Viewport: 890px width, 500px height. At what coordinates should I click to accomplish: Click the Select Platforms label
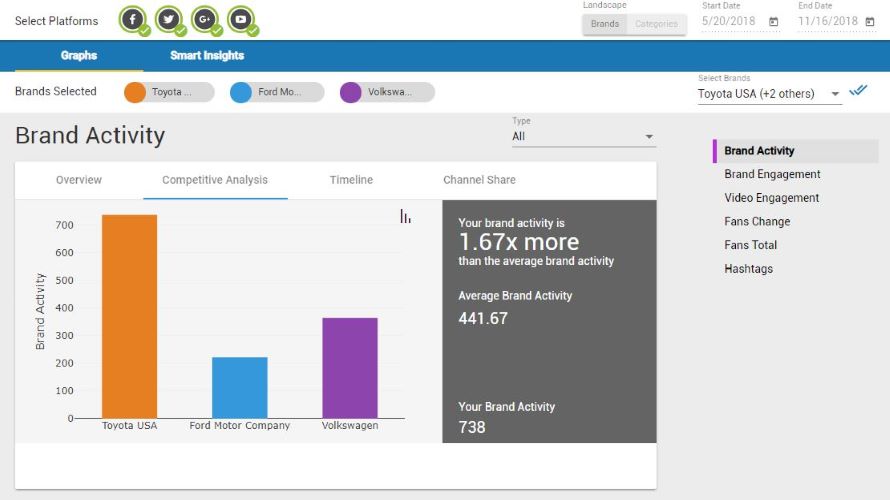click(56, 21)
